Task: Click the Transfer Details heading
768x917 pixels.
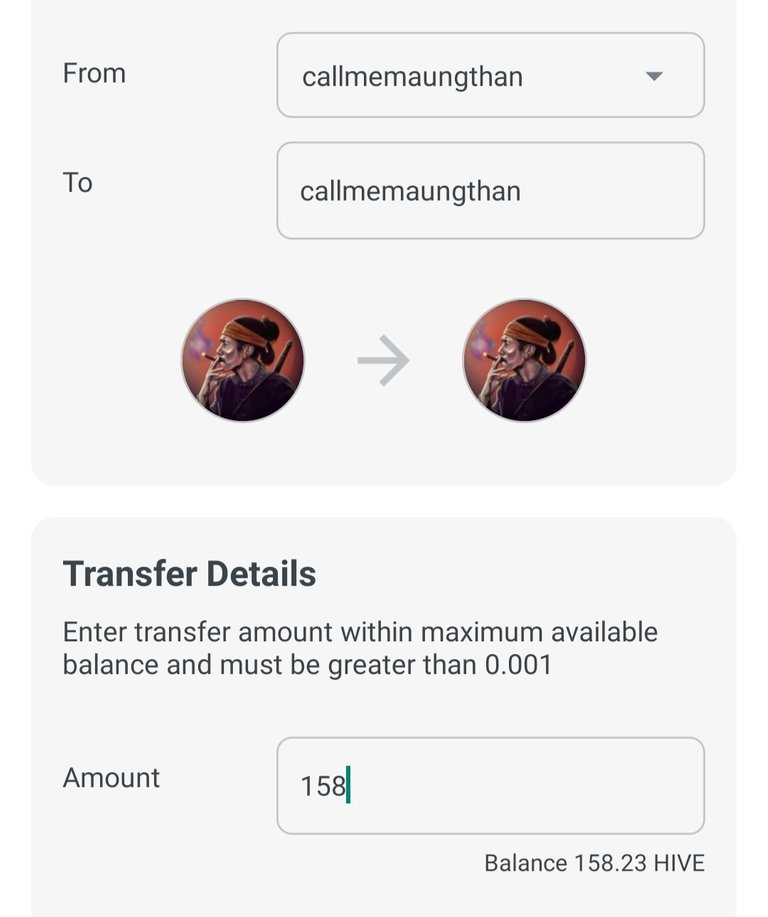Action: tap(189, 574)
